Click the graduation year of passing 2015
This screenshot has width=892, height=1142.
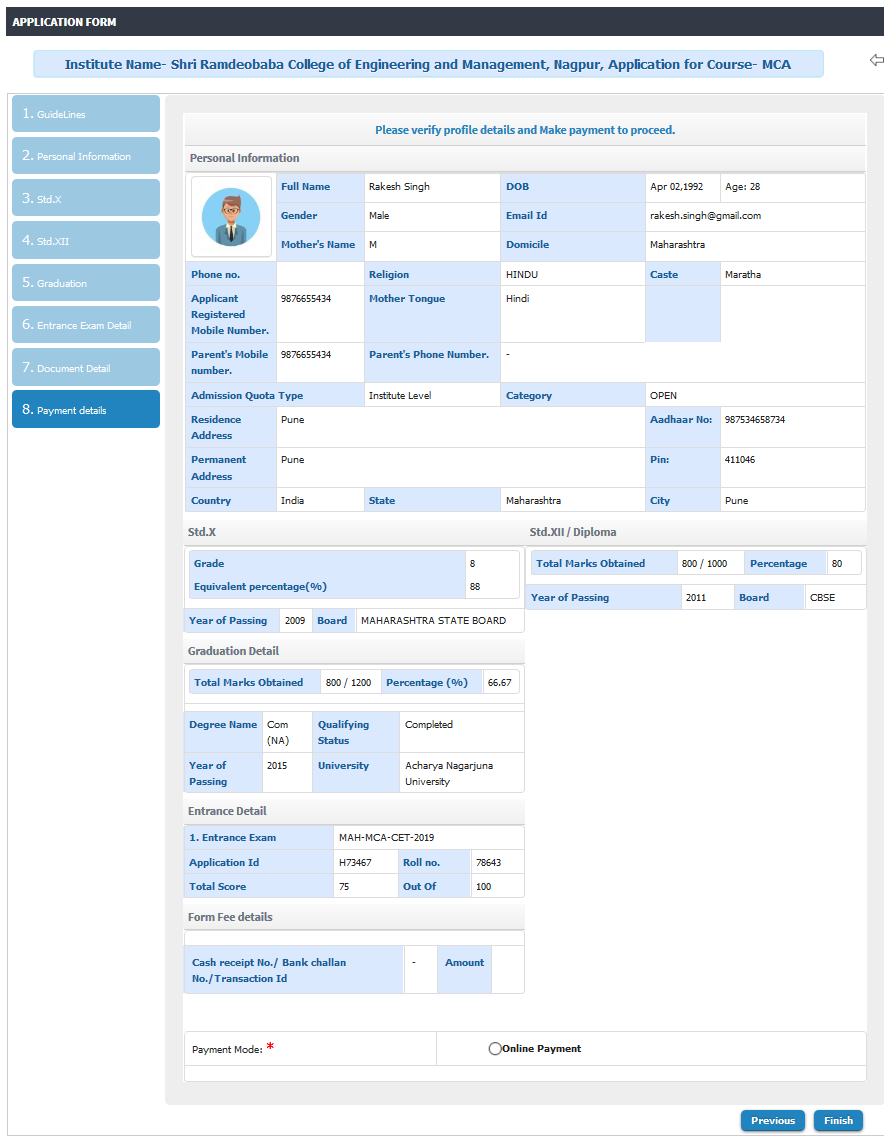[x=277, y=765]
